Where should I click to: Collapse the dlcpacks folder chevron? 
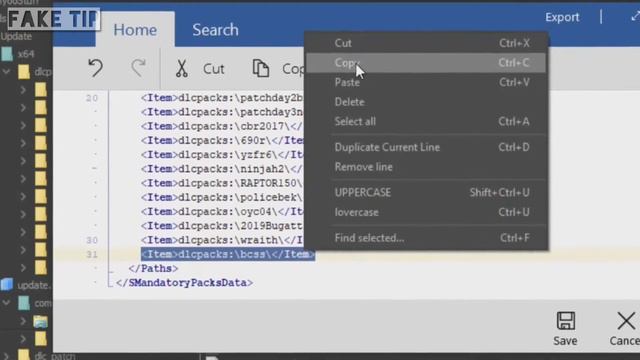6,72
